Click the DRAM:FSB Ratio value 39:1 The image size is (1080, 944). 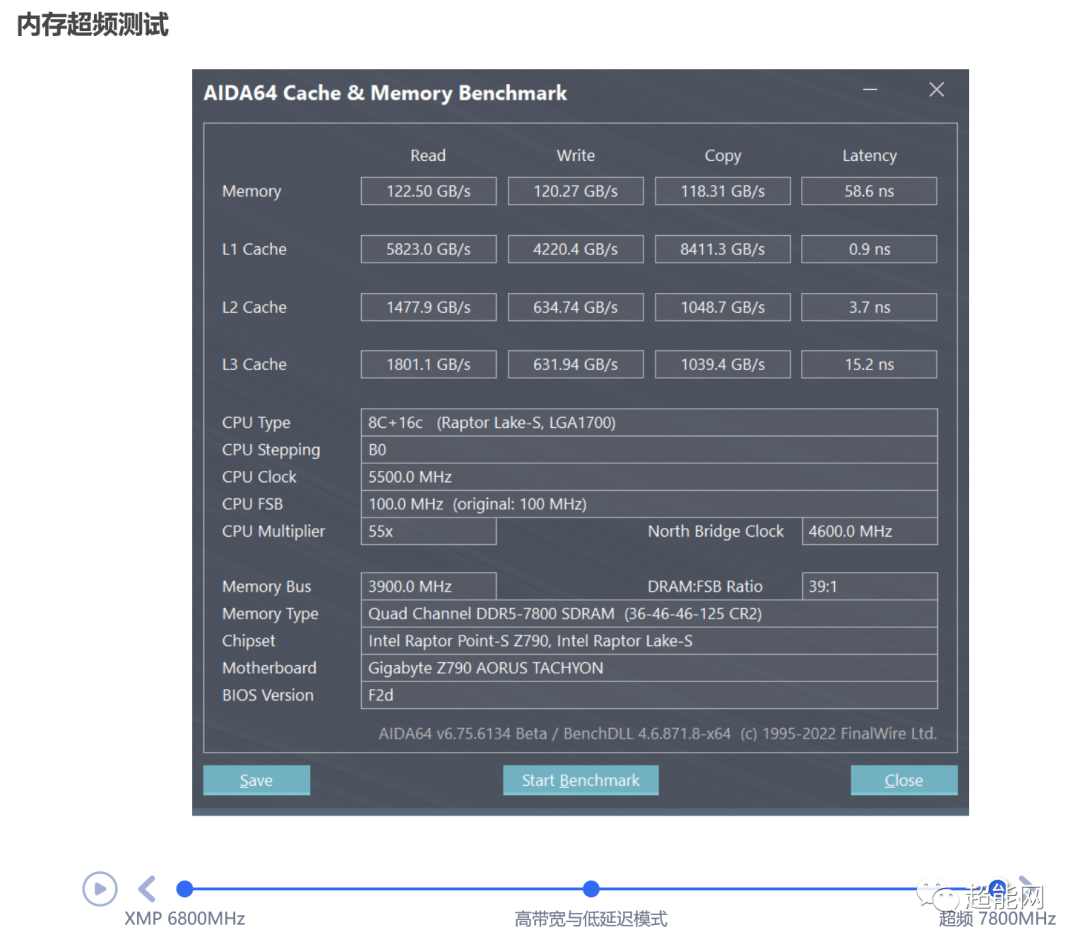click(x=869, y=586)
